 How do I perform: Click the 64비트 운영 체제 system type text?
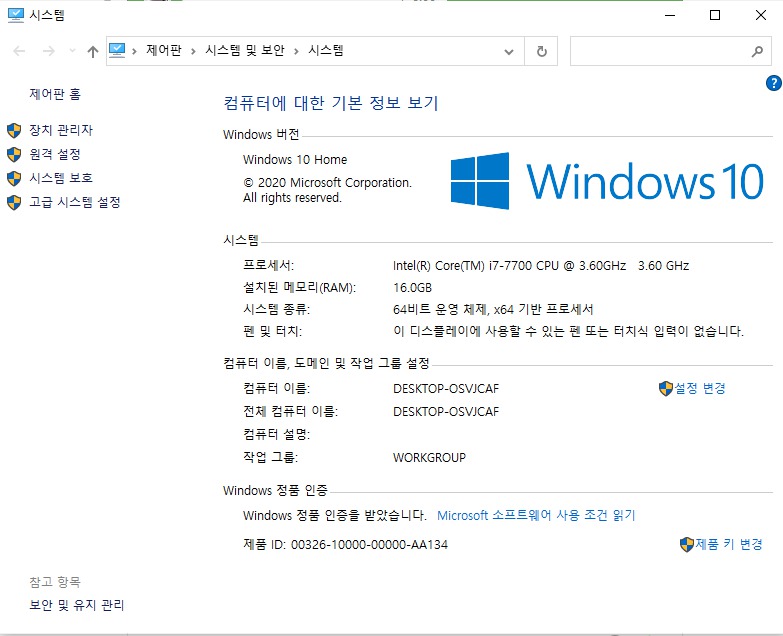pyautogui.click(x=493, y=310)
